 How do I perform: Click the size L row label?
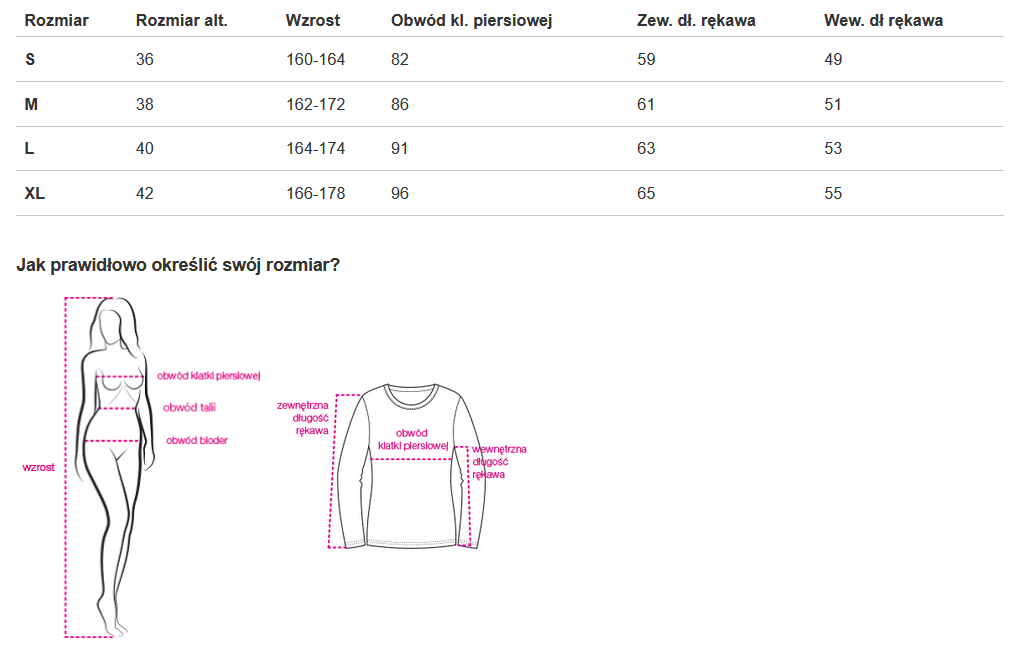30,148
